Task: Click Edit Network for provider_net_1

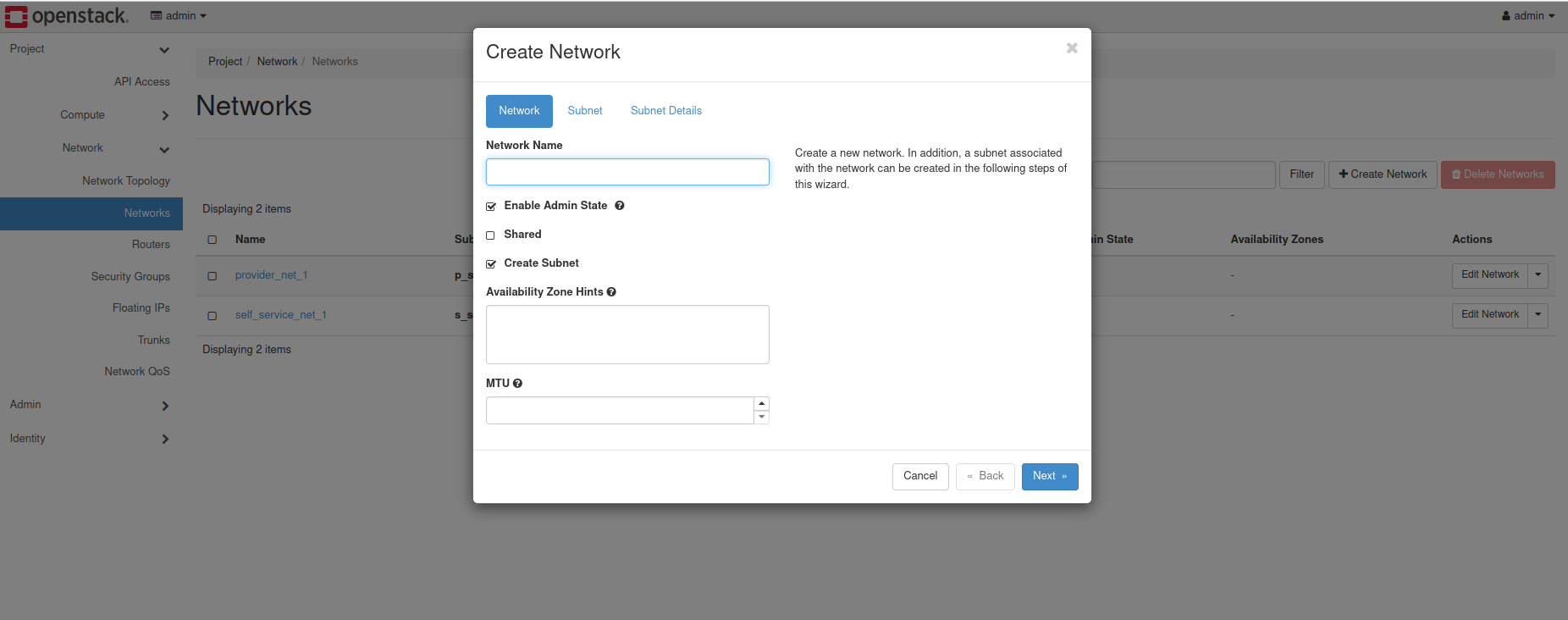Action: click(1490, 275)
